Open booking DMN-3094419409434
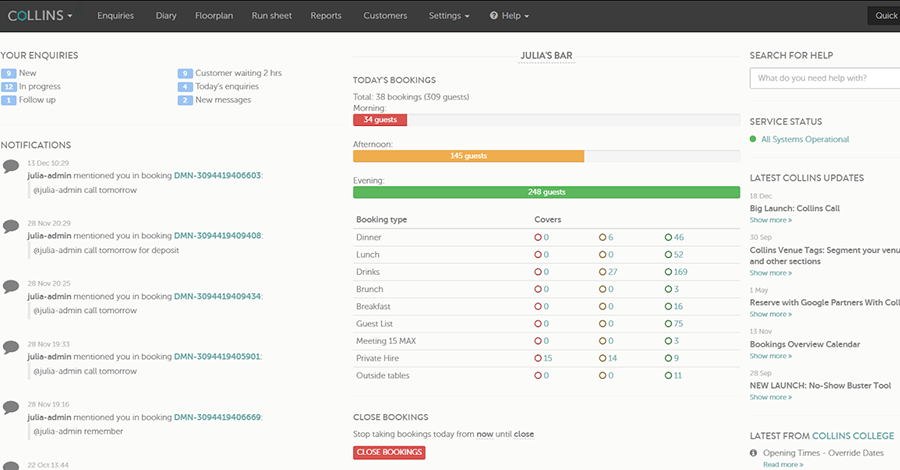The width and height of the screenshot is (900, 470). click(x=218, y=296)
